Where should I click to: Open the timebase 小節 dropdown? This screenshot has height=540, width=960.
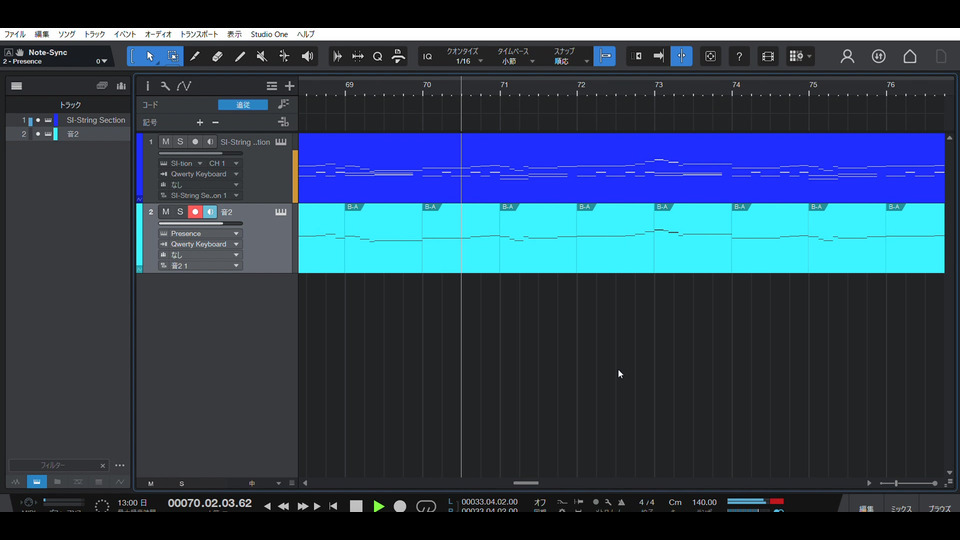514,62
